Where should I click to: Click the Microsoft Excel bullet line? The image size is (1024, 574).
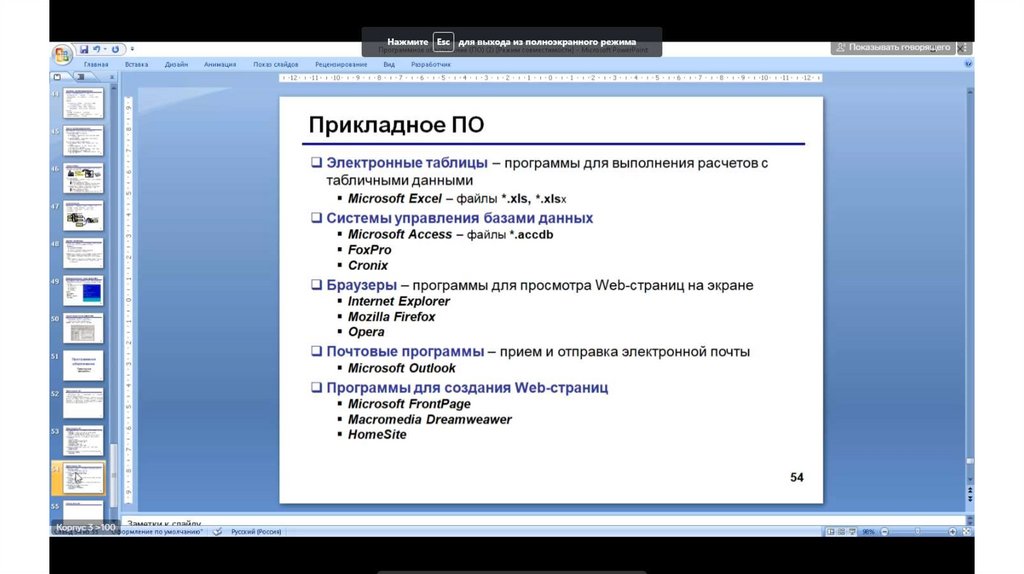coord(456,199)
